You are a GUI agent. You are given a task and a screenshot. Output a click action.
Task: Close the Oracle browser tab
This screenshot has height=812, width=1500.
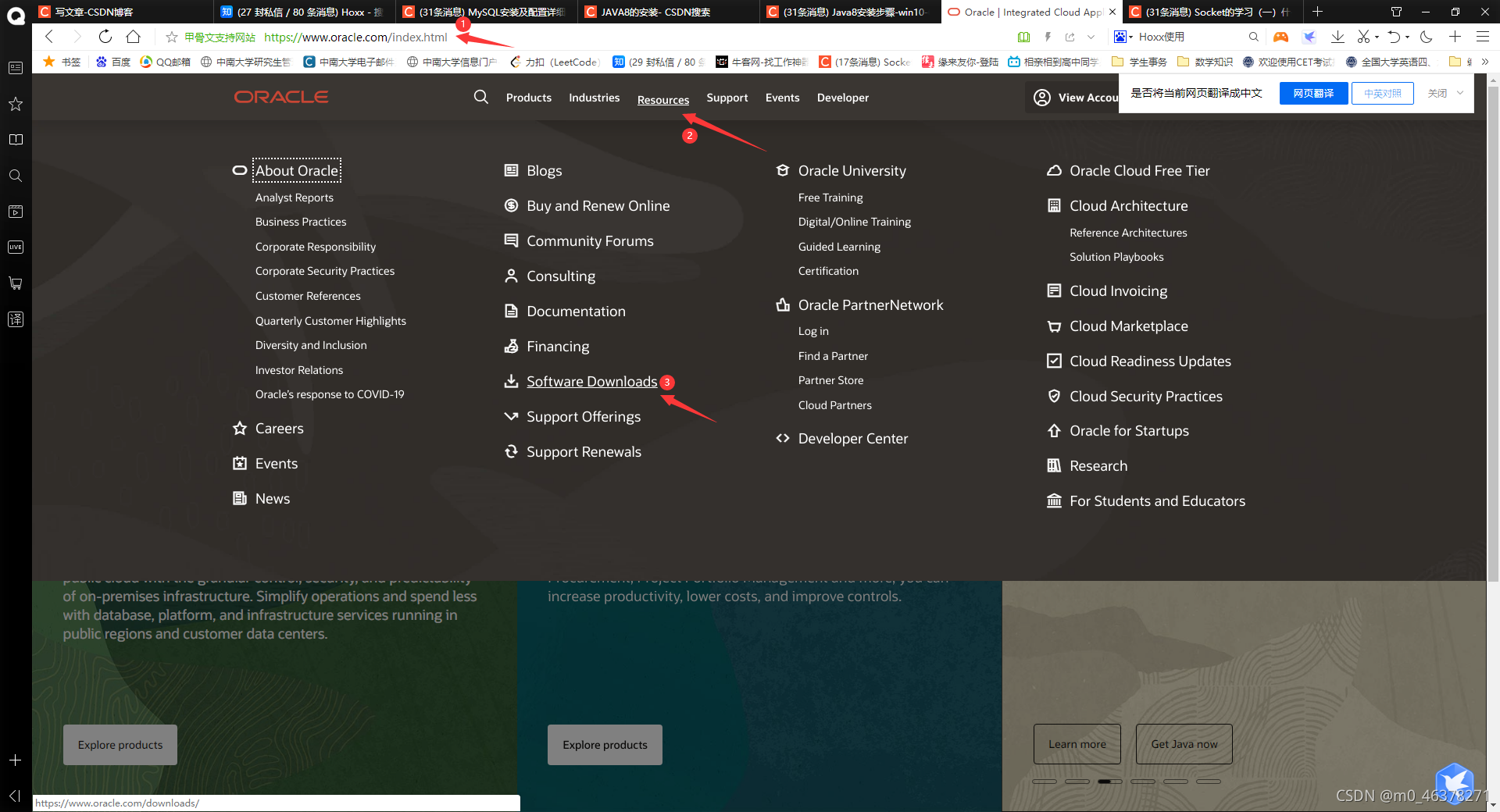pyautogui.click(x=1112, y=12)
